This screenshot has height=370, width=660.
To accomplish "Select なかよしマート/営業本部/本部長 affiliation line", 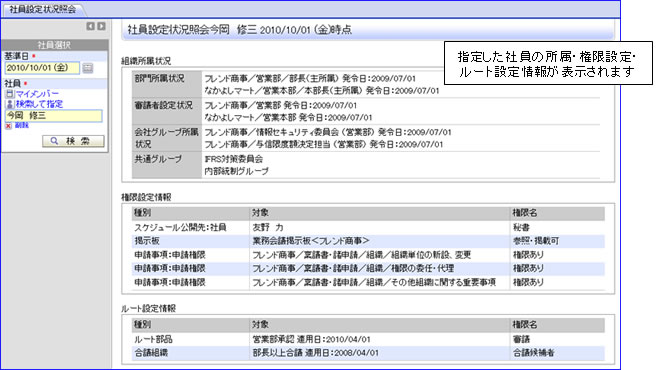I will coord(322,91).
